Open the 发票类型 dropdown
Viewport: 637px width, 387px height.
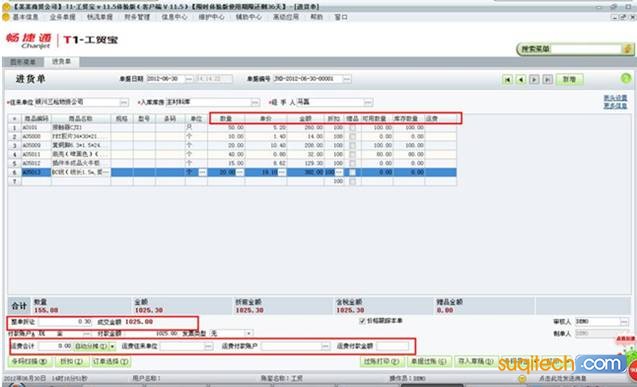click(249, 333)
